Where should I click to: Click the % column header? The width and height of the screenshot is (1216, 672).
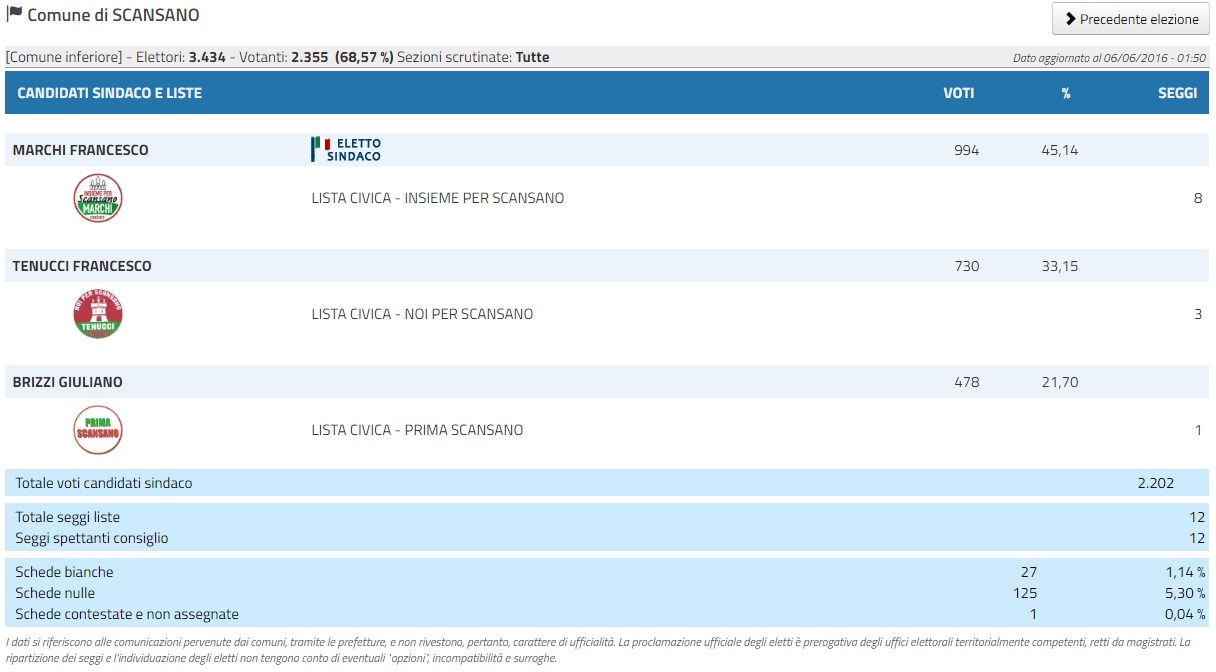point(1066,93)
